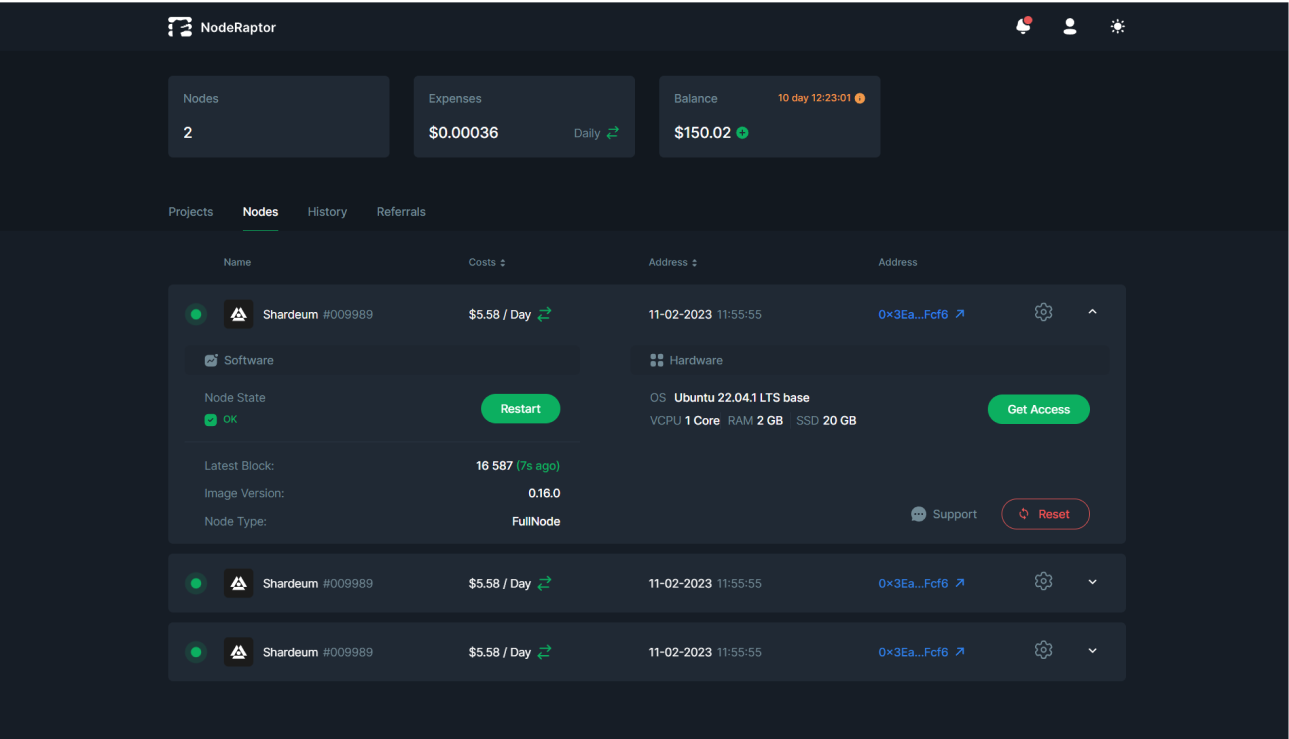
Task: Click the green status dot of the second row
Action: [196, 583]
